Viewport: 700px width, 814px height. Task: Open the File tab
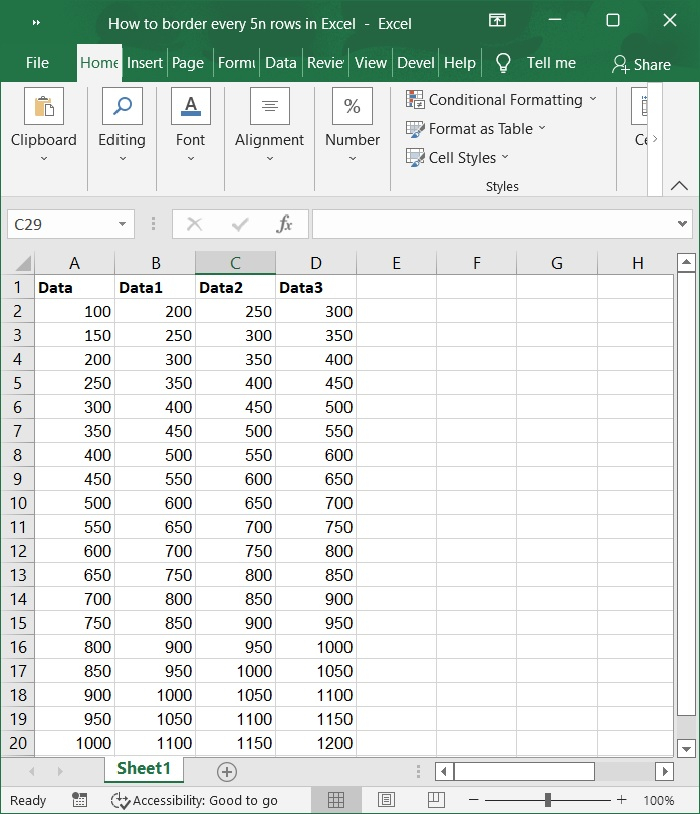pos(37,62)
